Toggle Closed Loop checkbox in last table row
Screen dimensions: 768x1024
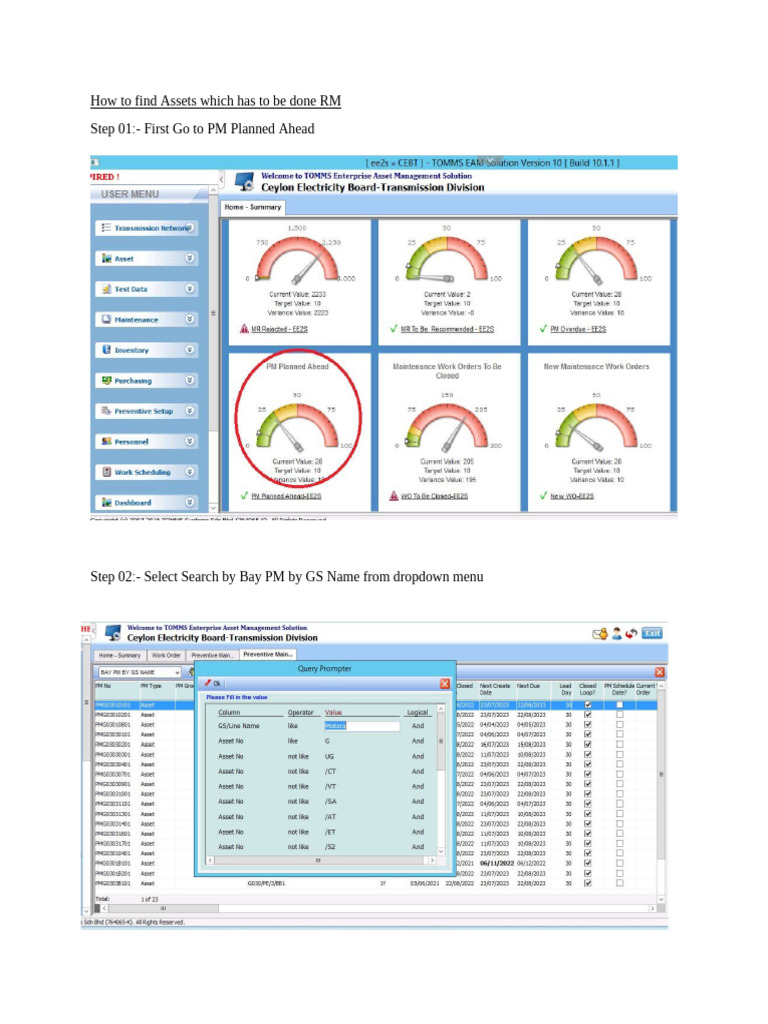point(588,883)
